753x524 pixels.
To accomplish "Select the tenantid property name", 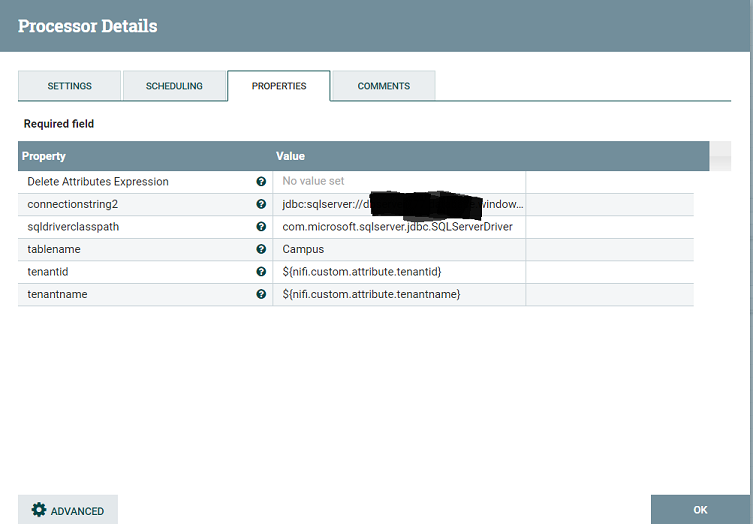I will coord(48,272).
